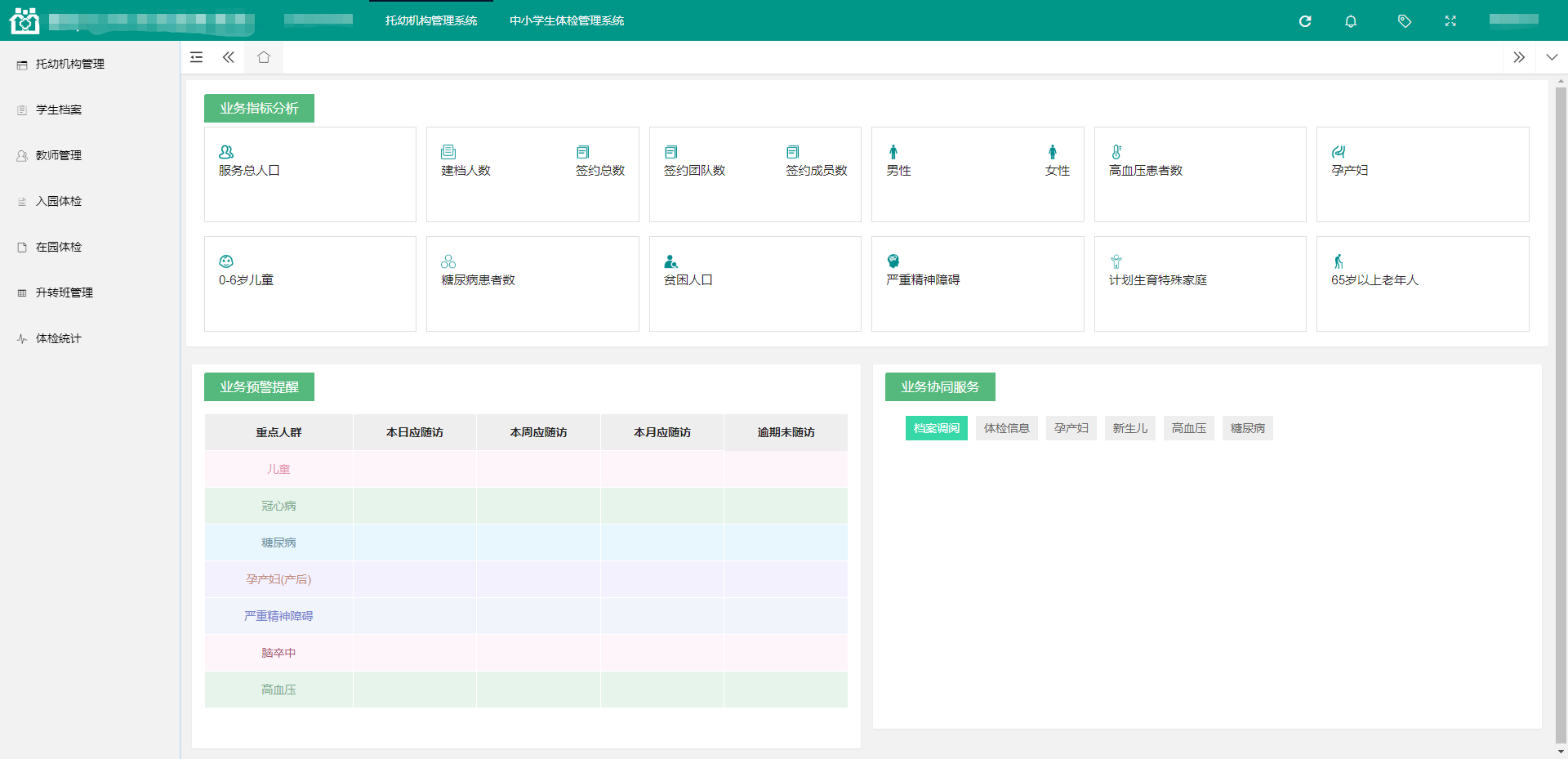
Task: Select the 糖尿病 service button
Action: coord(1248,428)
